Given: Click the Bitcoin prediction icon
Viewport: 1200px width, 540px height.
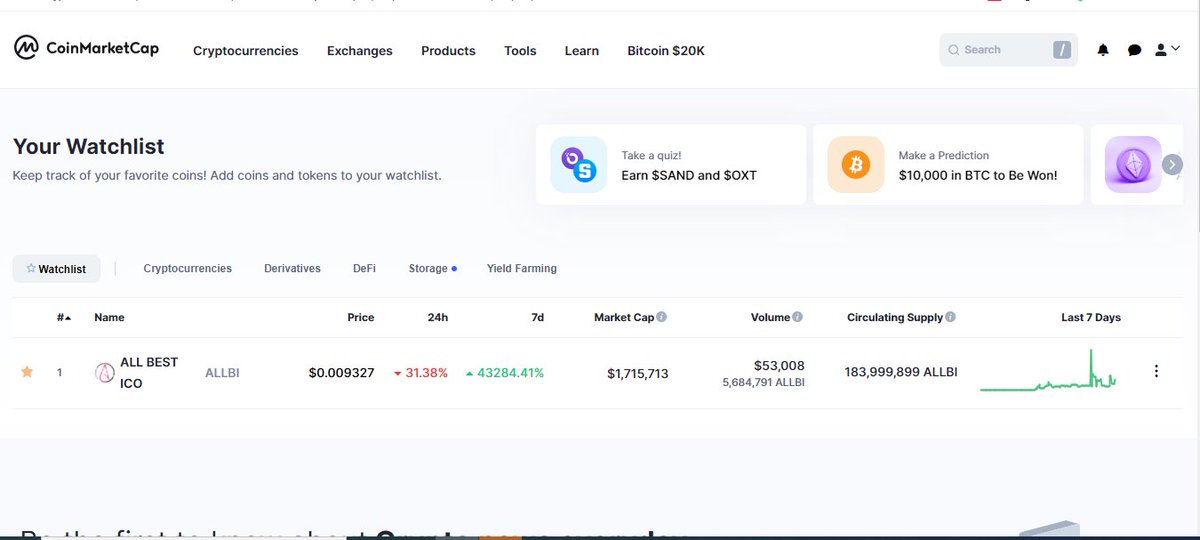Looking at the screenshot, I should tap(855, 165).
